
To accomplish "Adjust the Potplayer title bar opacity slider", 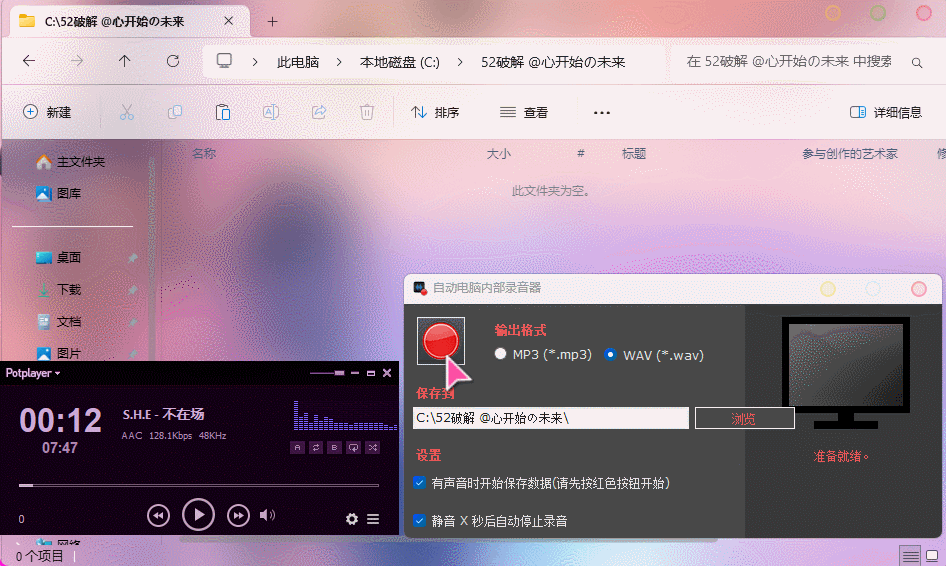I will (327, 373).
